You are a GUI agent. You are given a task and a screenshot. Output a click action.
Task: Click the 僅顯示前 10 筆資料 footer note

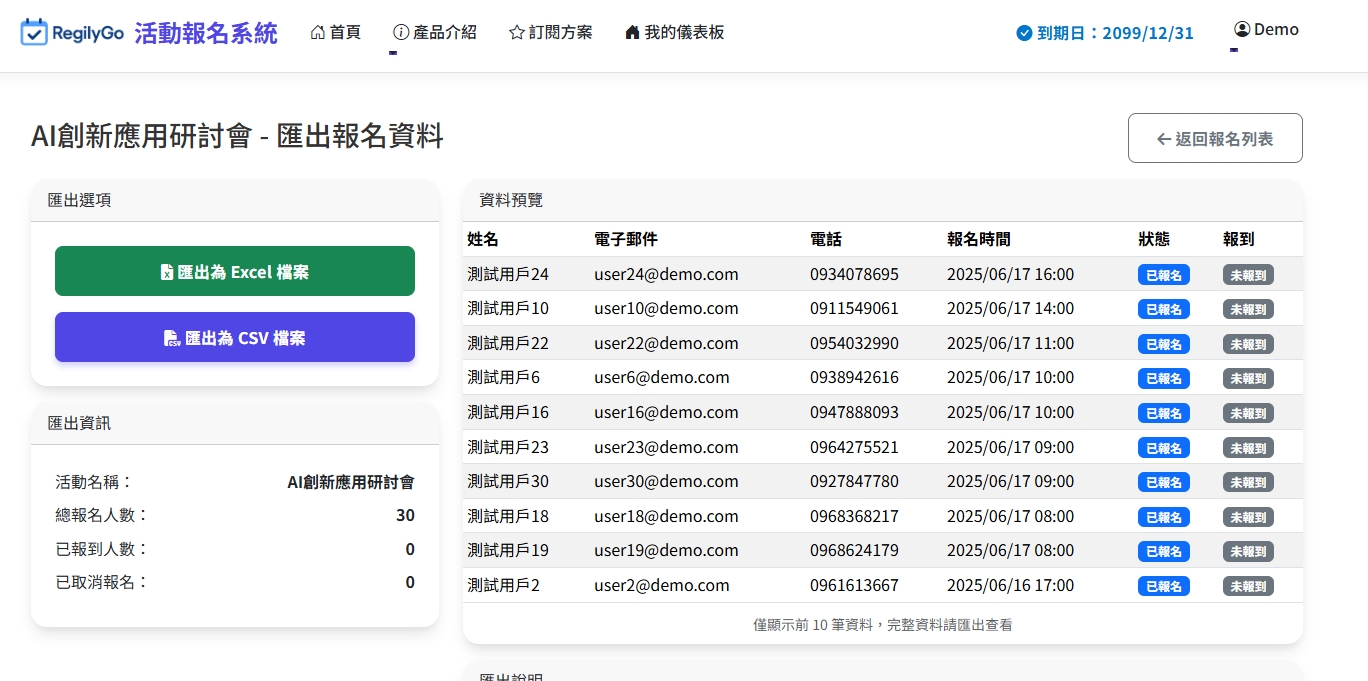pos(883,624)
